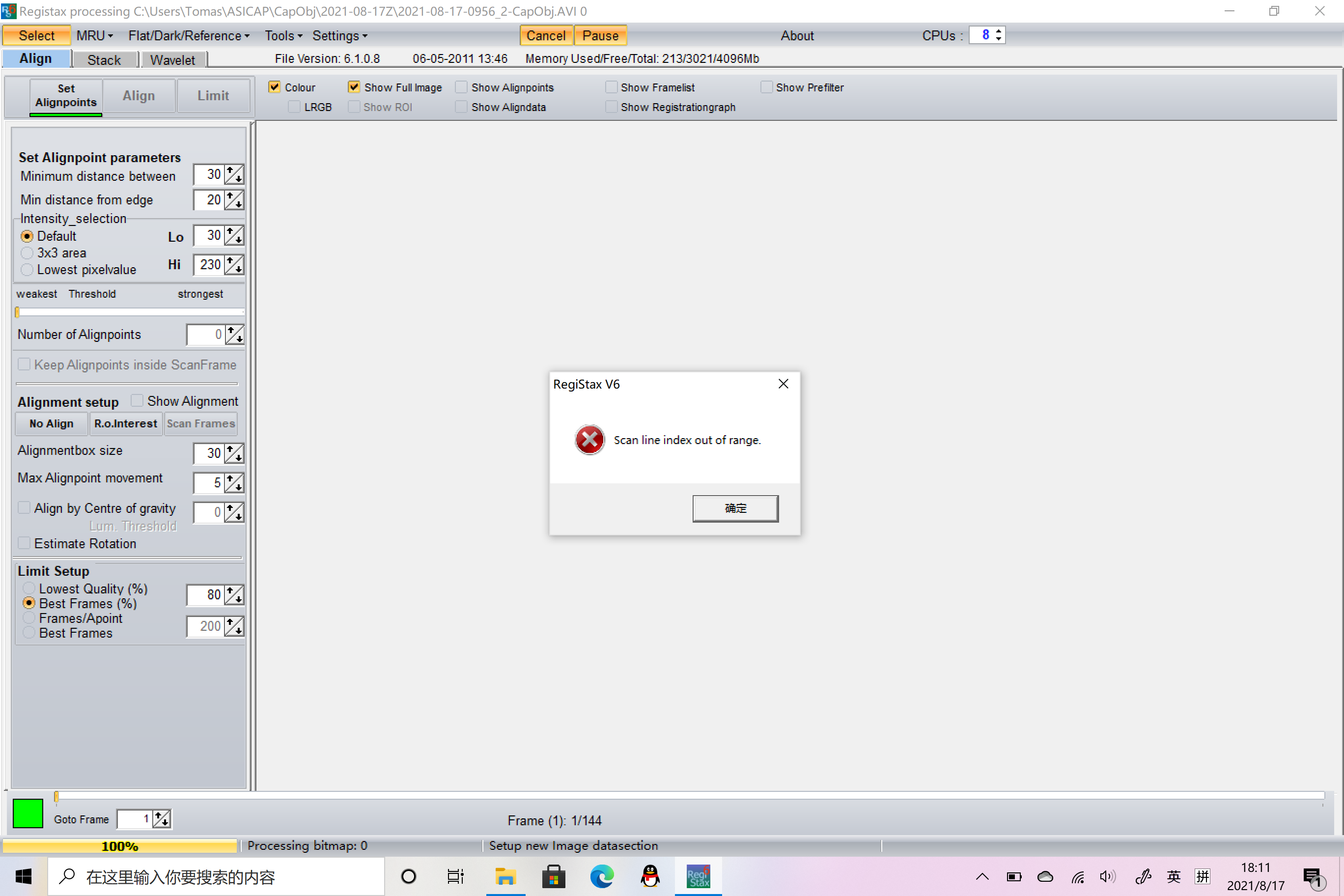This screenshot has height=896, width=1344.
Task: Enable Show Alignpoints checkbox
Action: (x=461, y=87)
